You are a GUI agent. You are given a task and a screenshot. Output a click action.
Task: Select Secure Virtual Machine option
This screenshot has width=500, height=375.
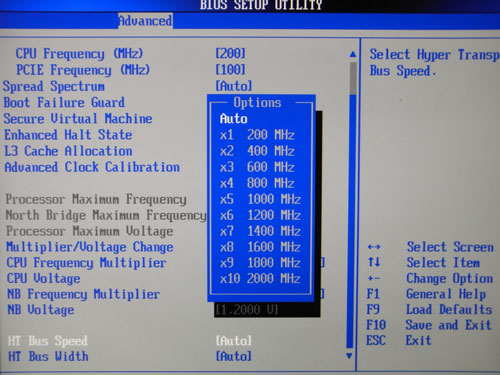[x=78, y=119]
